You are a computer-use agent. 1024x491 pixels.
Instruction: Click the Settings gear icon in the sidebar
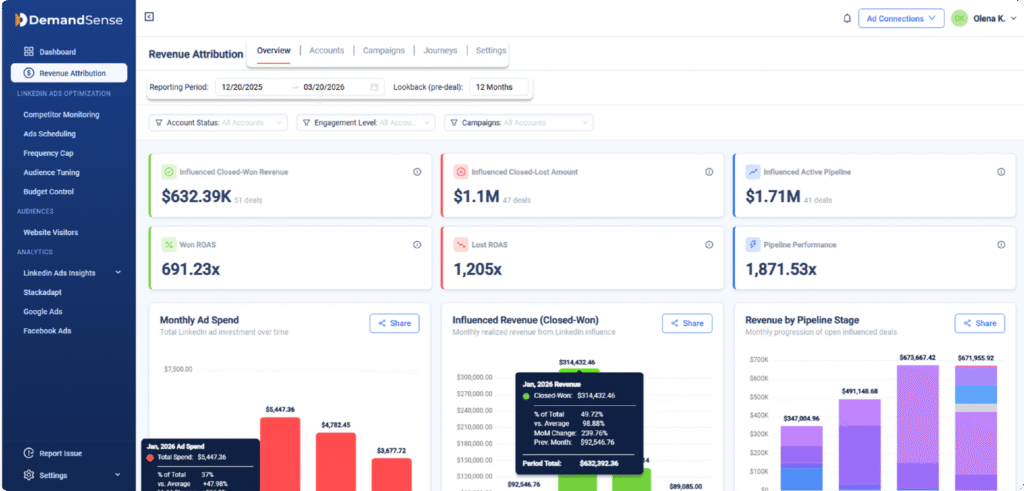coord(29,475)
